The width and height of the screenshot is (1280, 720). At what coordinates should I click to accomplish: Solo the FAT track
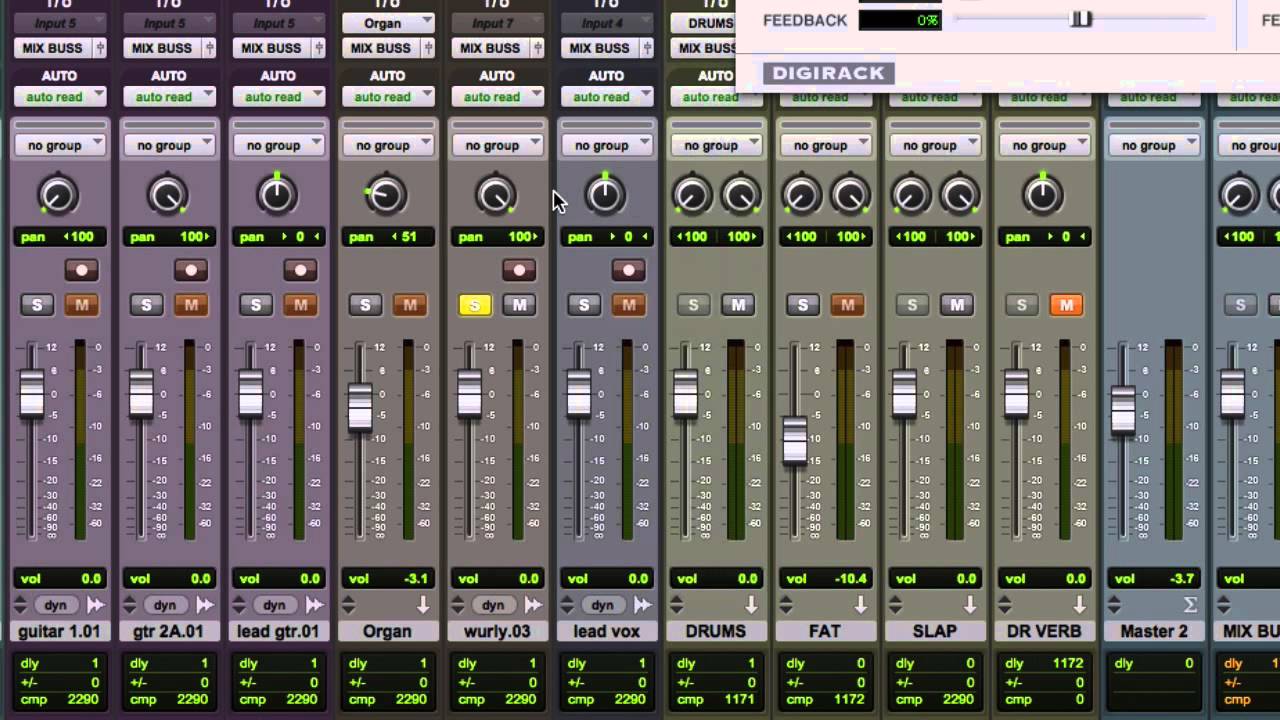tap(803, 305)
